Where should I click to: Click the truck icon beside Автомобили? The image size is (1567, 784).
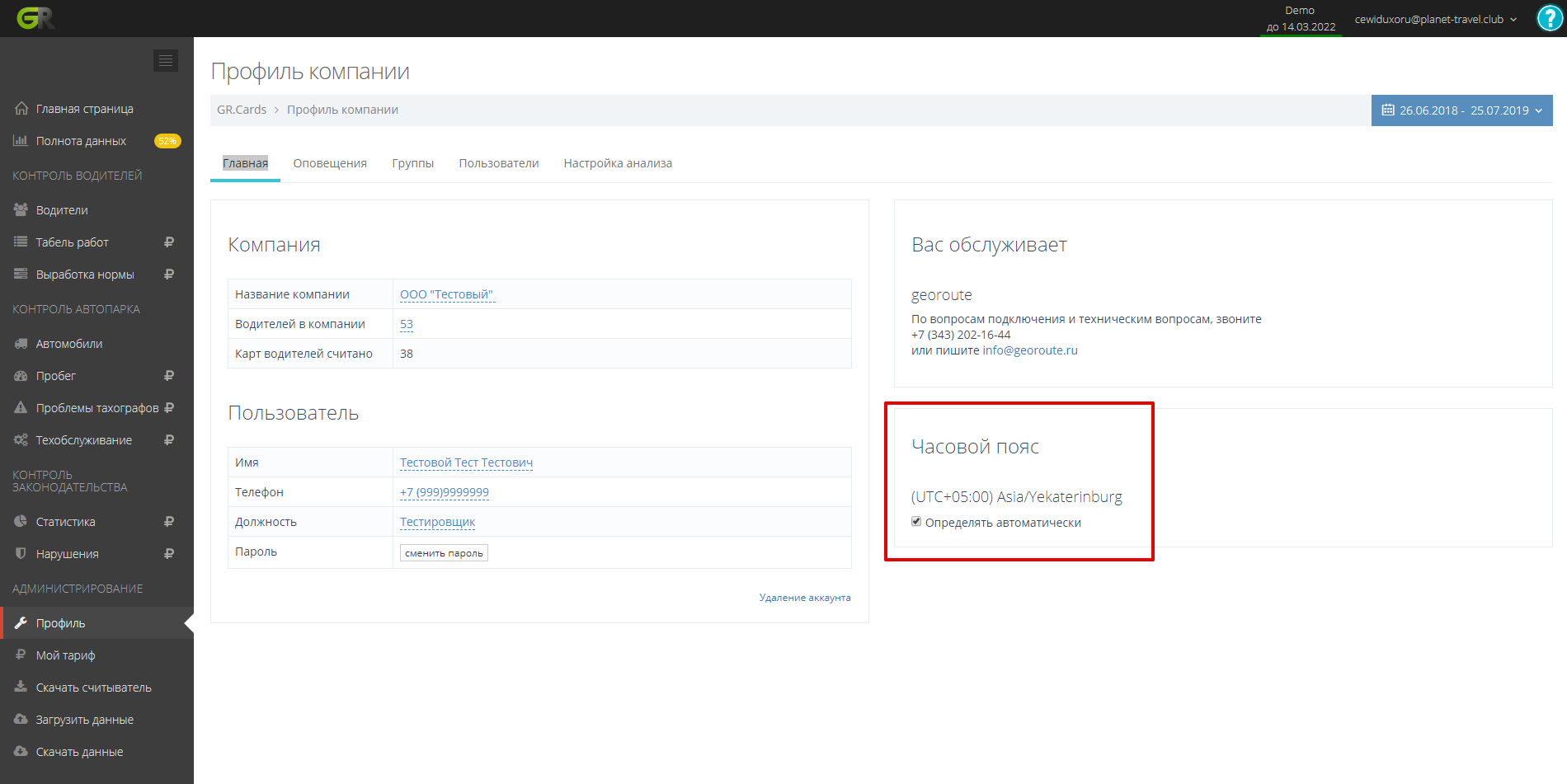[x=21, y=343]
